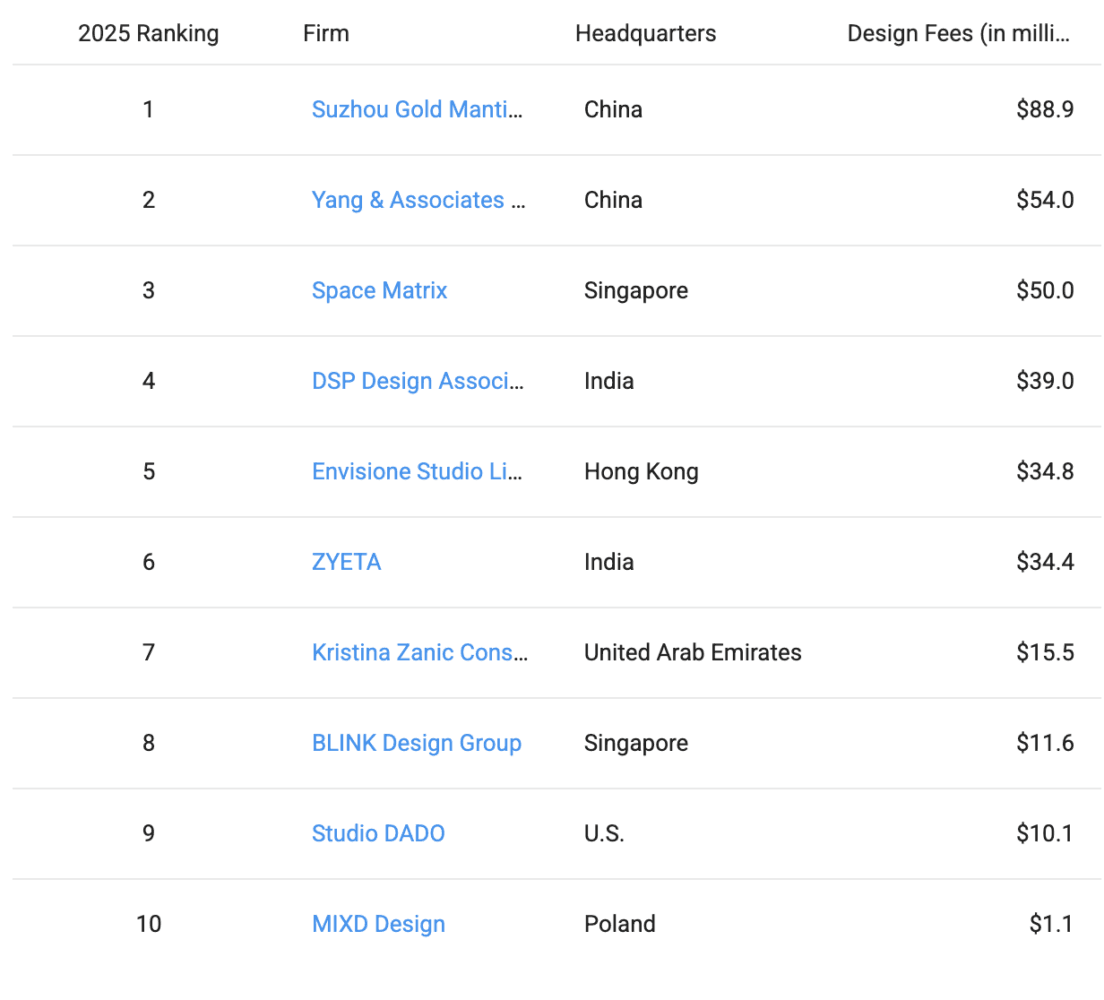Select the $50.0 design fee value
The image size is (1104, 1000).
(1045, 291)
